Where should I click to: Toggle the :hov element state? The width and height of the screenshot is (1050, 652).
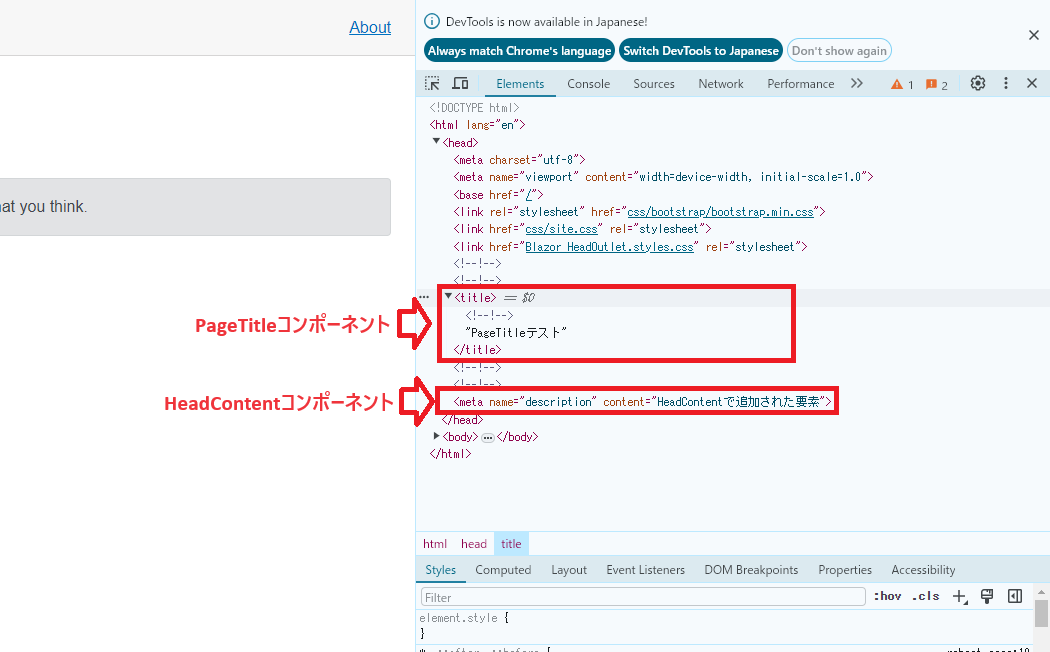[x=887, y=596]
